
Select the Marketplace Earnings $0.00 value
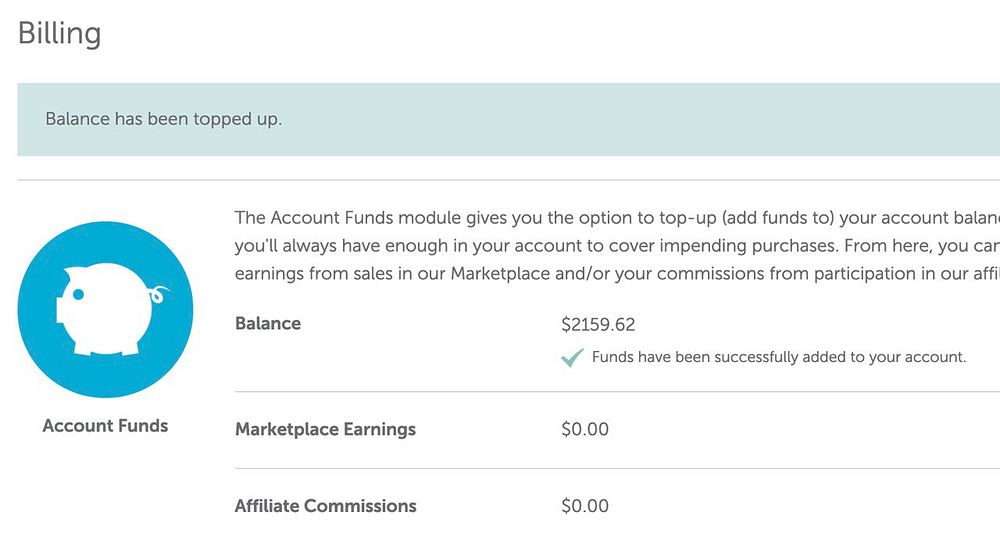point(585,430)
